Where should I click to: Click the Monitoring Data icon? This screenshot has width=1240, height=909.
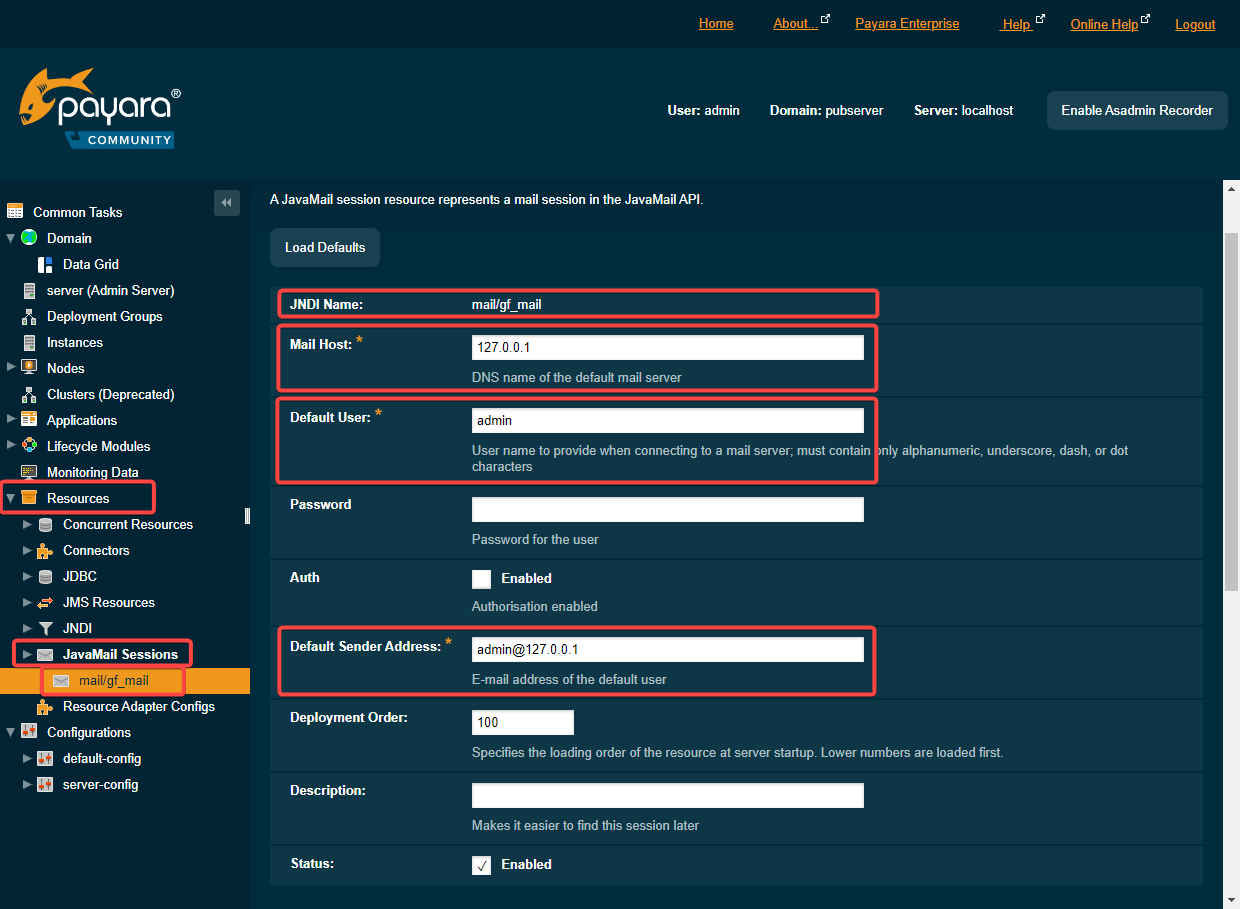click(x=29, y=472)
